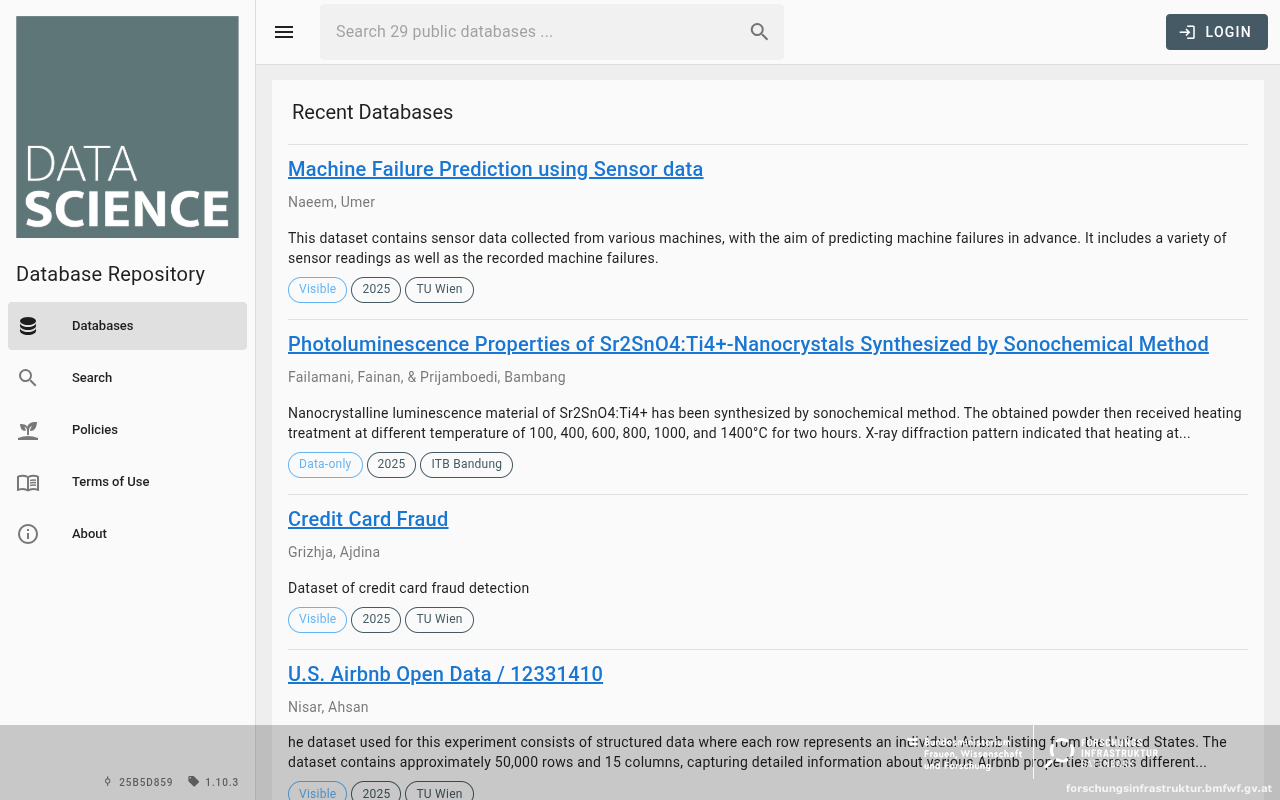Open the Databases menu item

(x=127, y=326)
